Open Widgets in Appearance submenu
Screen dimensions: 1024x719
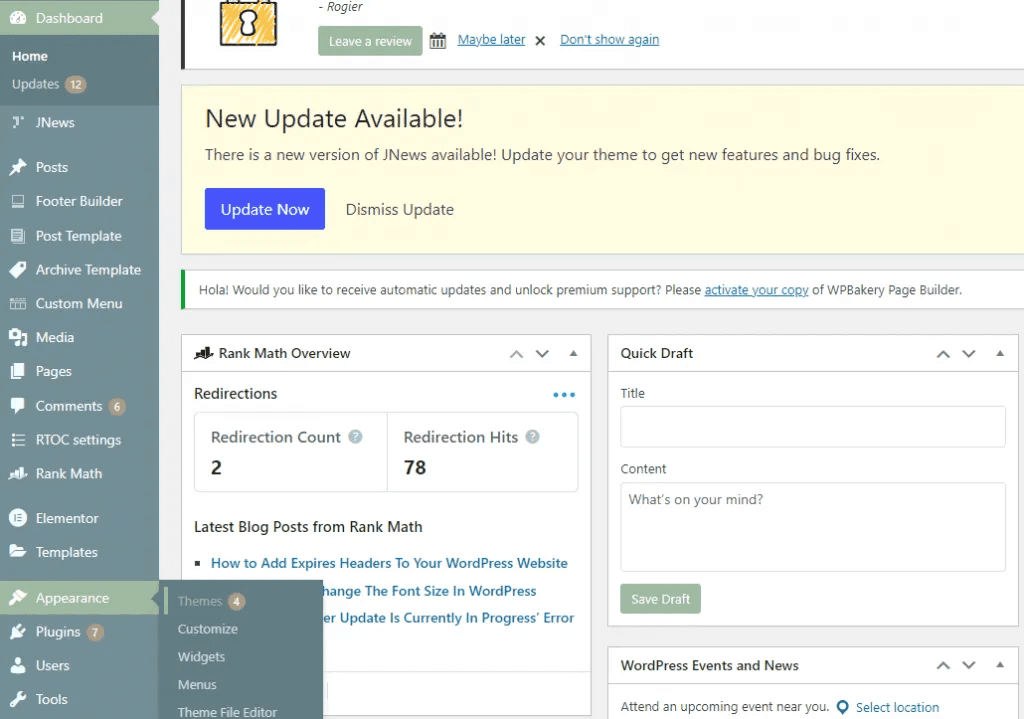[x=201, y=657]
